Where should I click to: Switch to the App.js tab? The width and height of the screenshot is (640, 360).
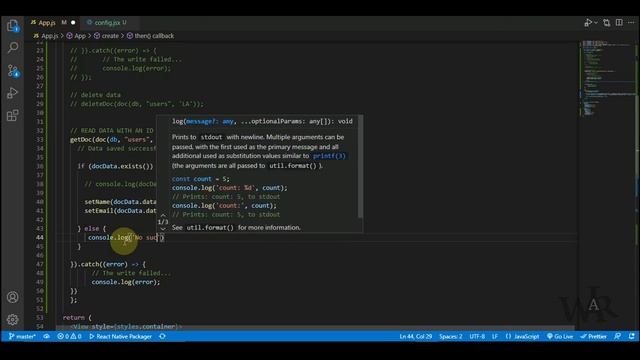[x=47, y=22]
